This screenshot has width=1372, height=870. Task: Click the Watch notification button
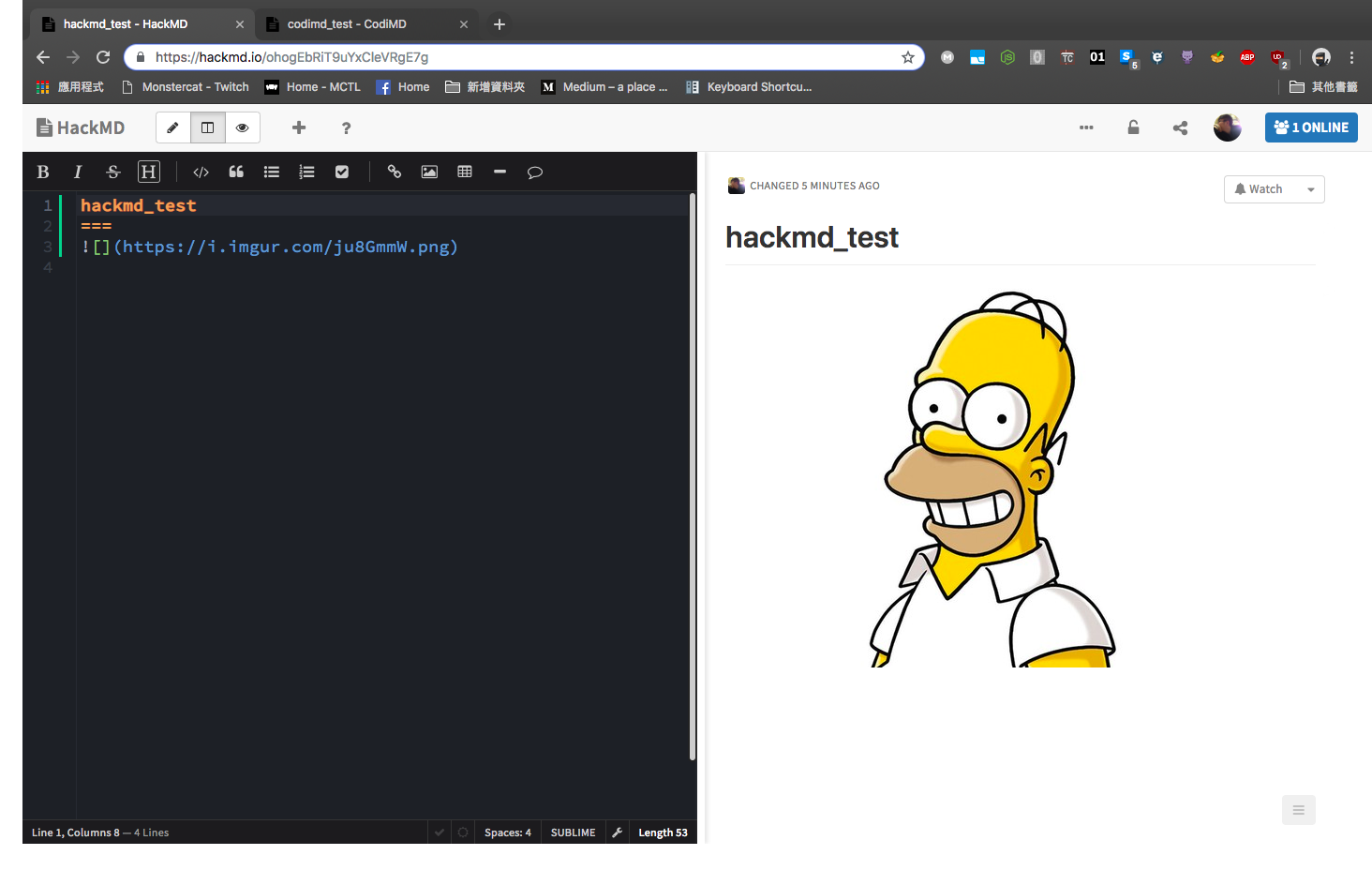1259,189
